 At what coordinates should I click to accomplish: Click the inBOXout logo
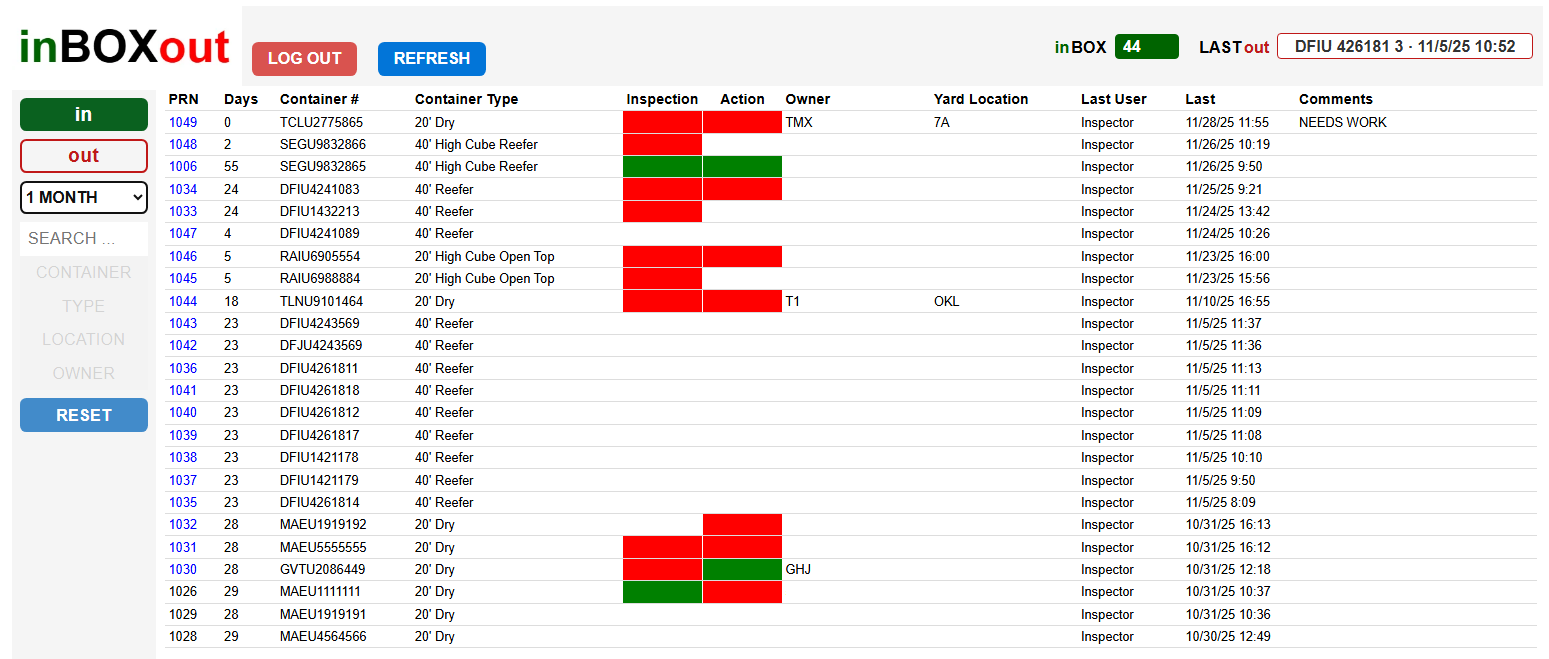(x=122, y=46)
